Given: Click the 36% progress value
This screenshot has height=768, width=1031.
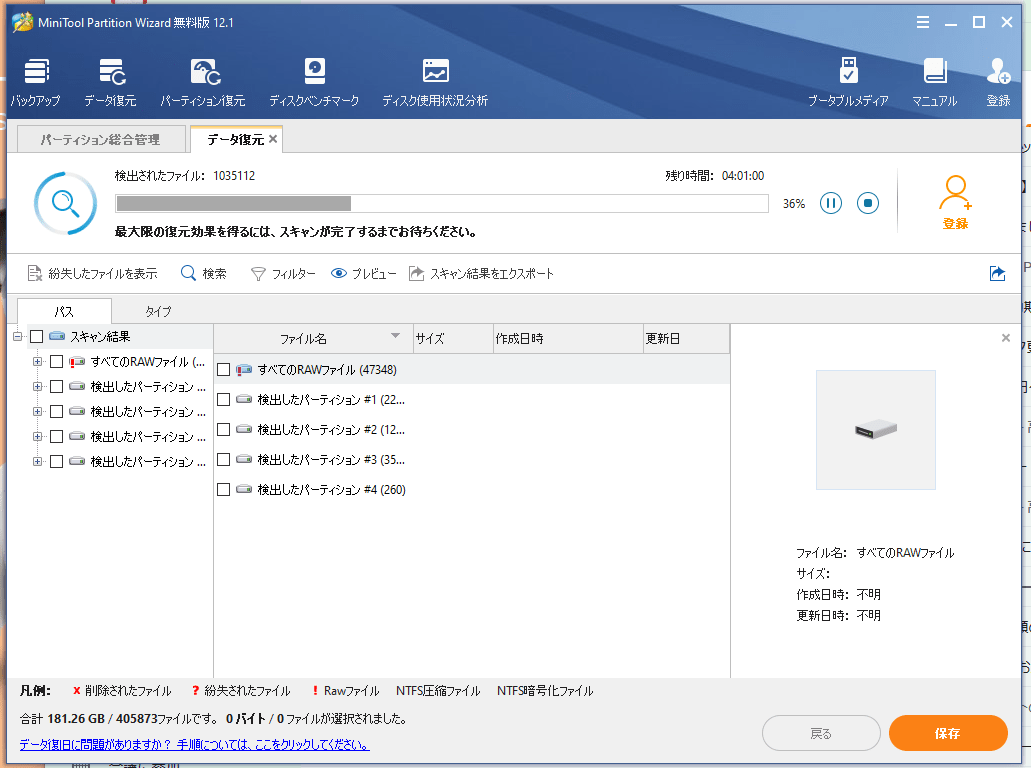Looking at the screenshot, I should click(x=794, y=204).
